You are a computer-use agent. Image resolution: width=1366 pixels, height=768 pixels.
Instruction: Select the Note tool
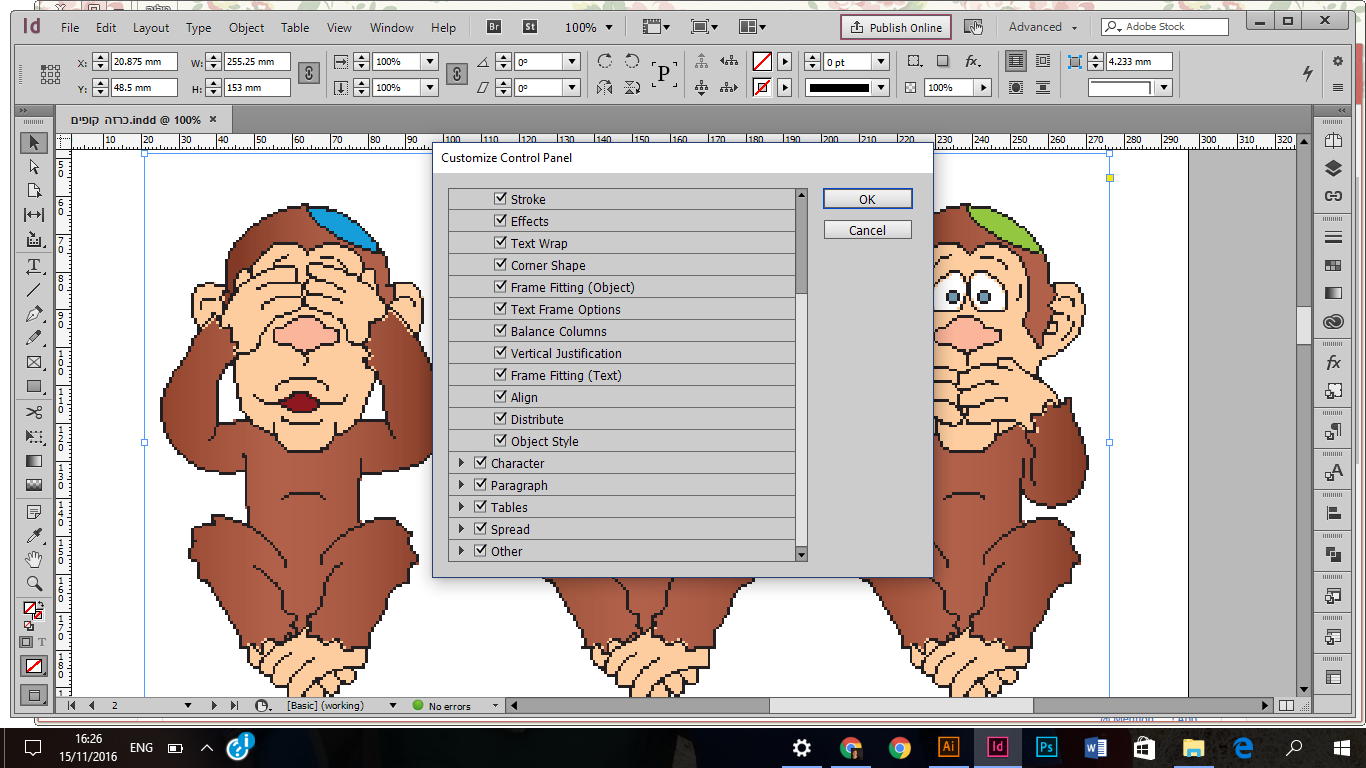point(34,512)
